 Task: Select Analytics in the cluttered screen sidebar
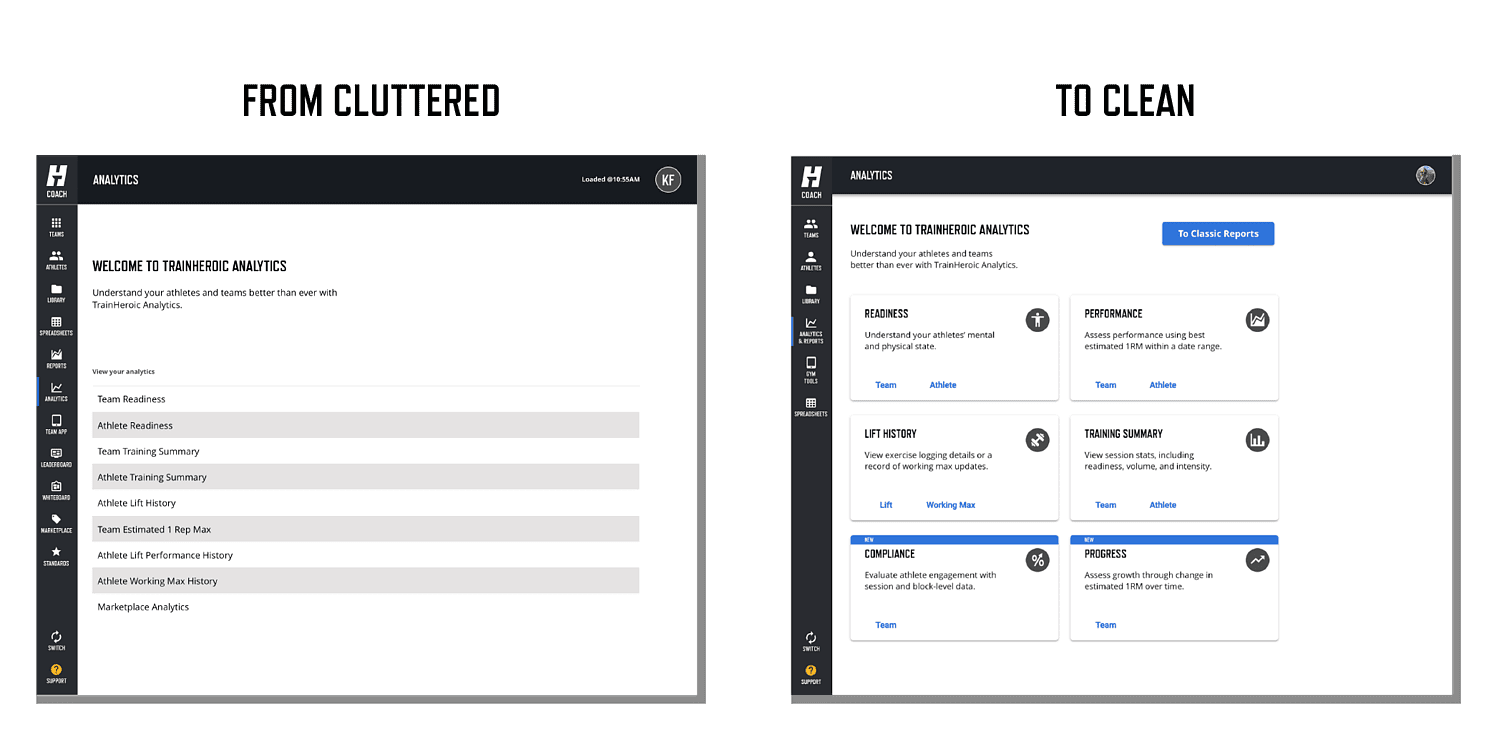coord(56,392)
